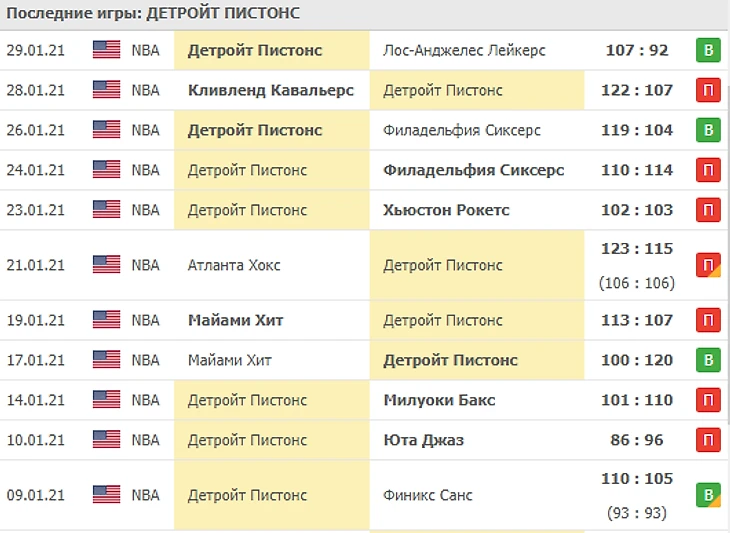
Task: Click the USA flag in the 29.01.21 row
Action: point(106,50)
